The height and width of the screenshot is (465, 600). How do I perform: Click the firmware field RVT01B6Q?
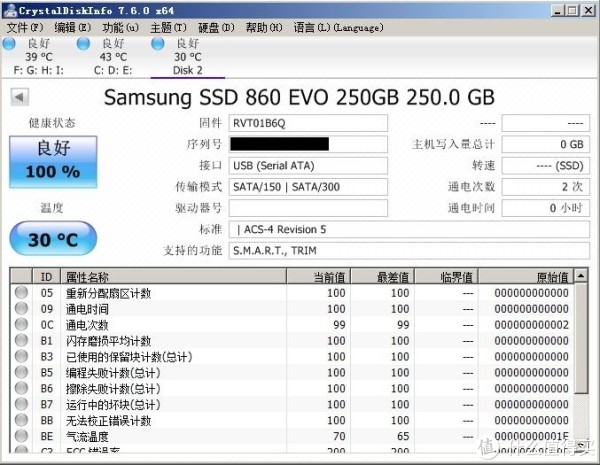[x=308, y=123]
